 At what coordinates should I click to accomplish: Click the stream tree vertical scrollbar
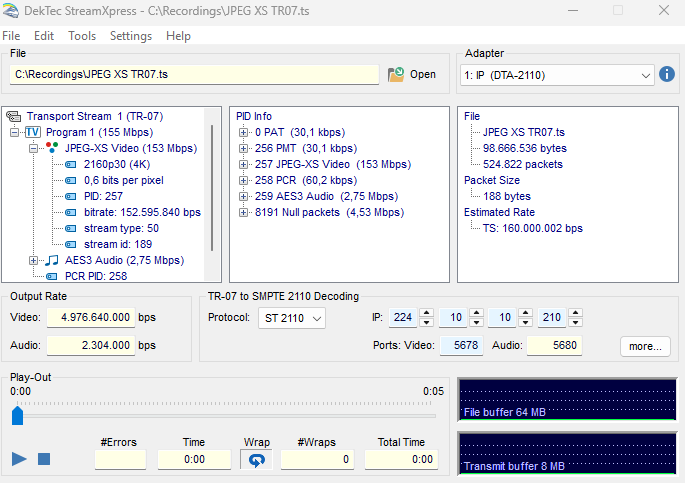212,188
